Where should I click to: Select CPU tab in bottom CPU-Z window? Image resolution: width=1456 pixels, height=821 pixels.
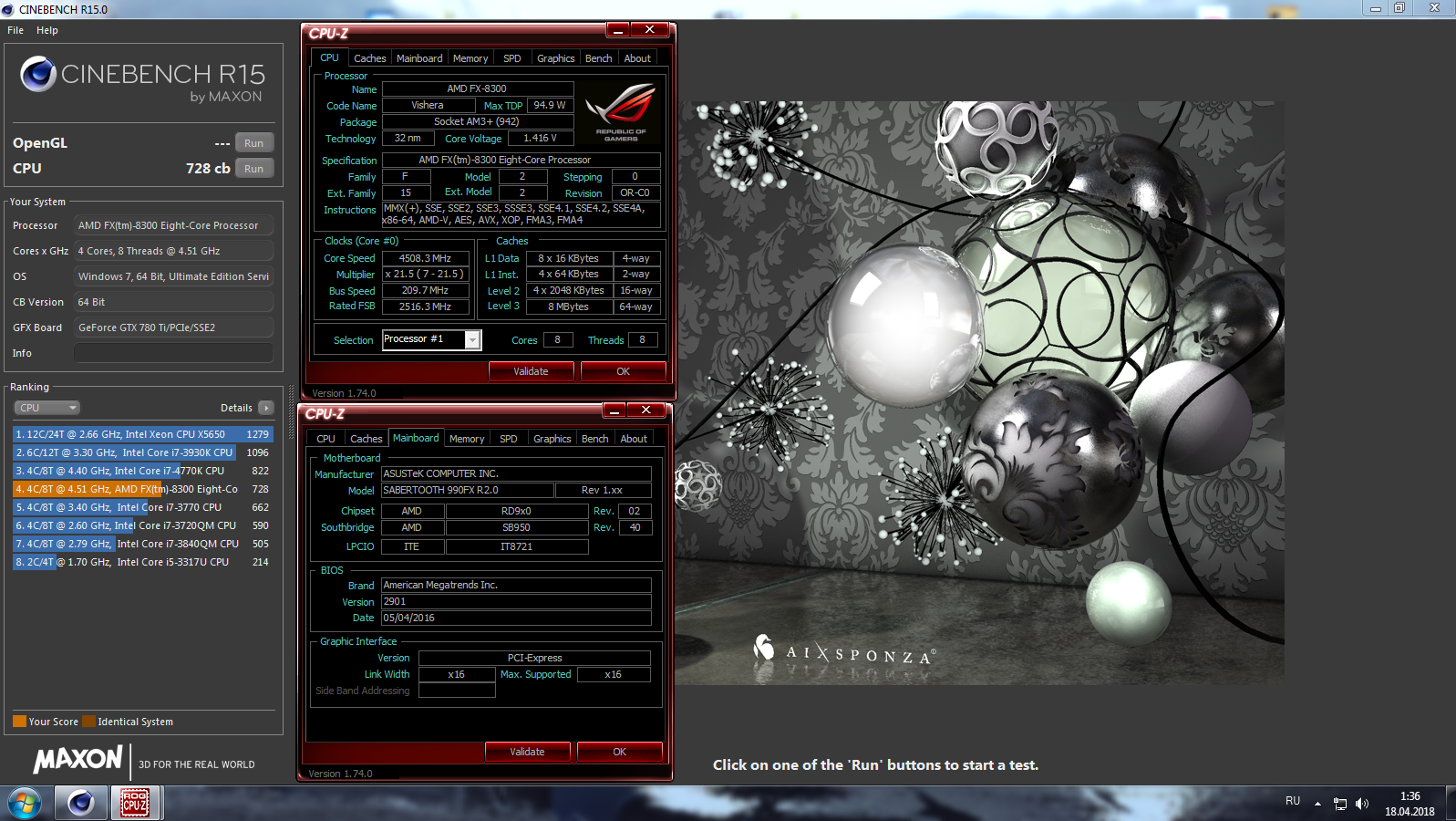pyautogui.click(x=325, y=439)
